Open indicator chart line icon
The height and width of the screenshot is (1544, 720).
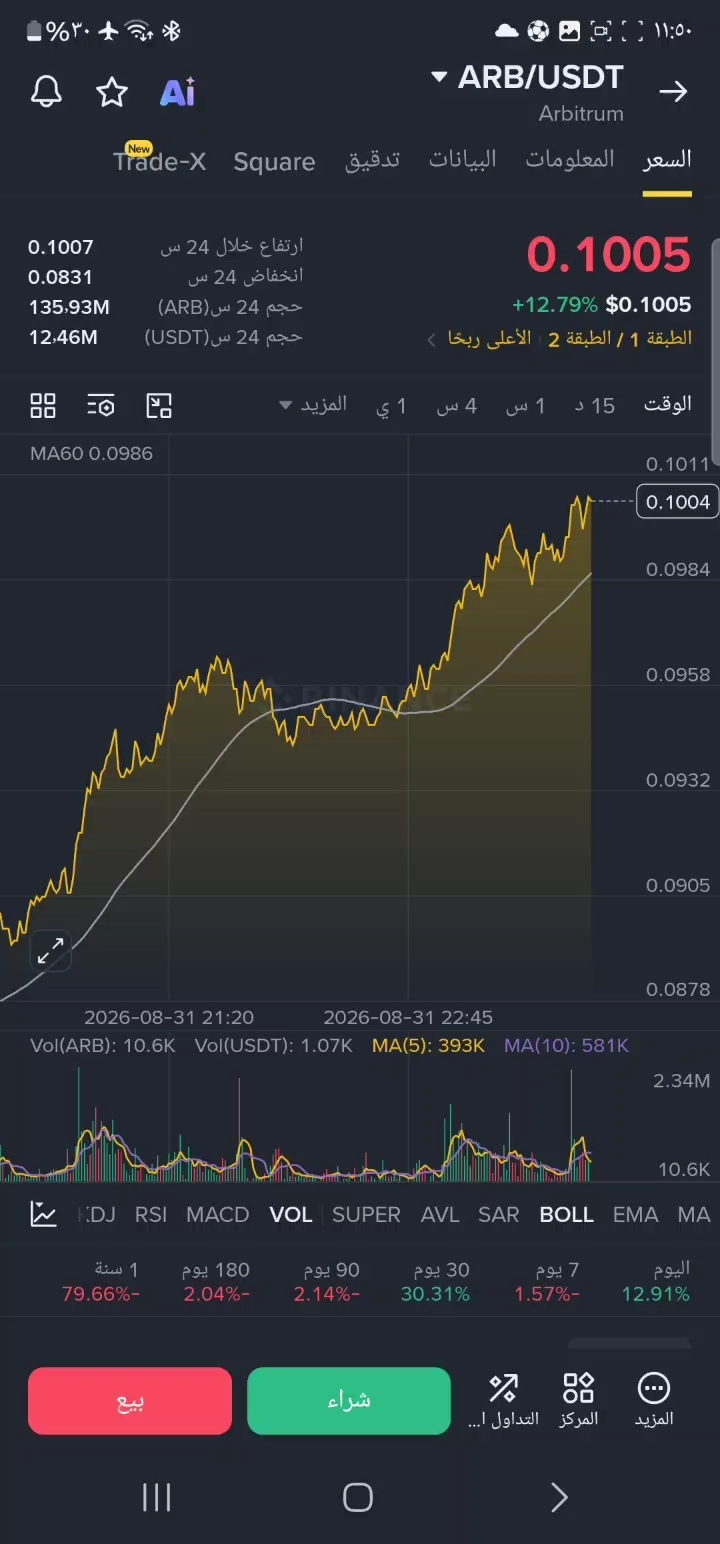tap(43, 1214)
